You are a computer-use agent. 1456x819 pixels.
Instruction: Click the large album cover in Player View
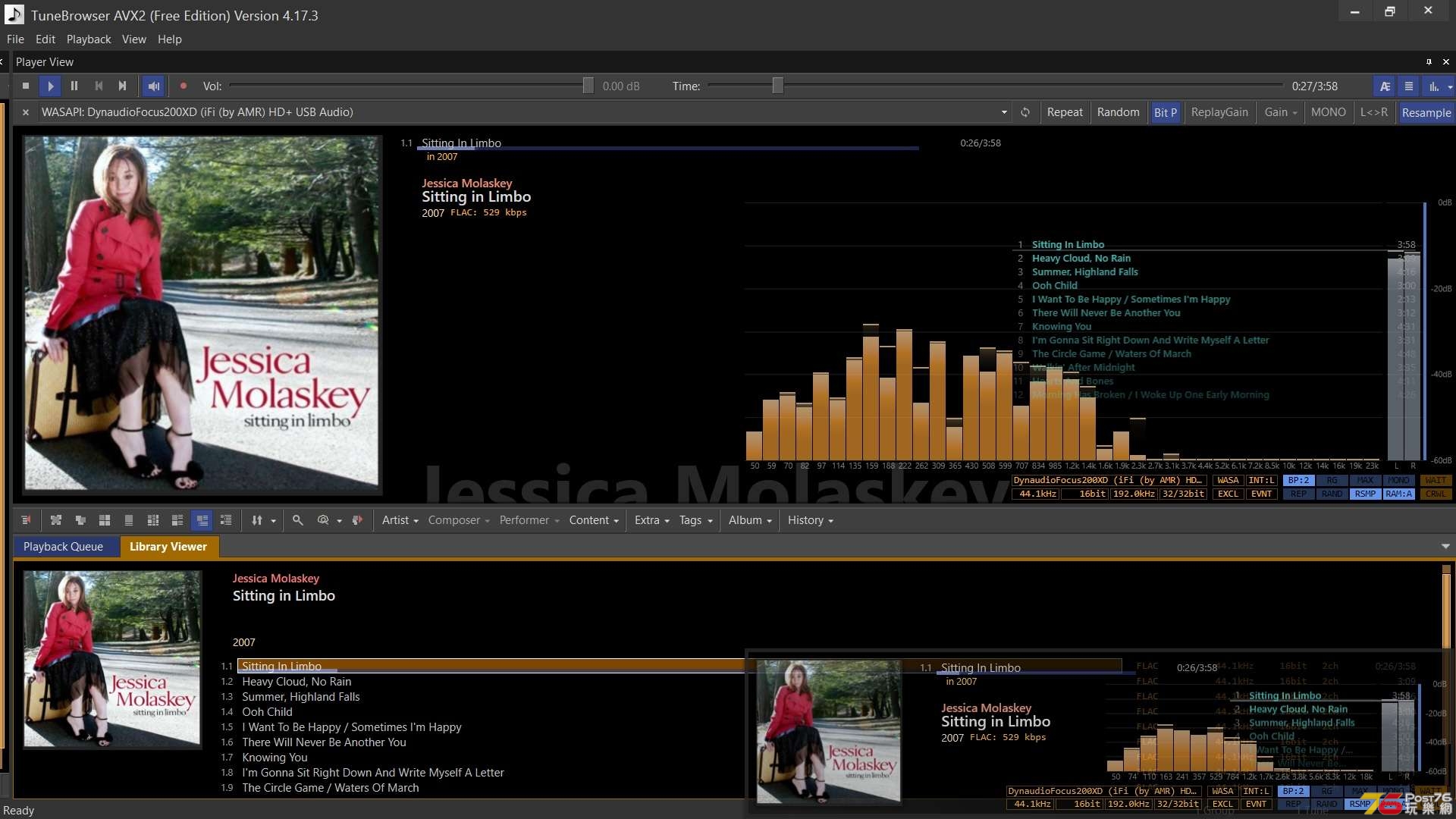(202, 313)
